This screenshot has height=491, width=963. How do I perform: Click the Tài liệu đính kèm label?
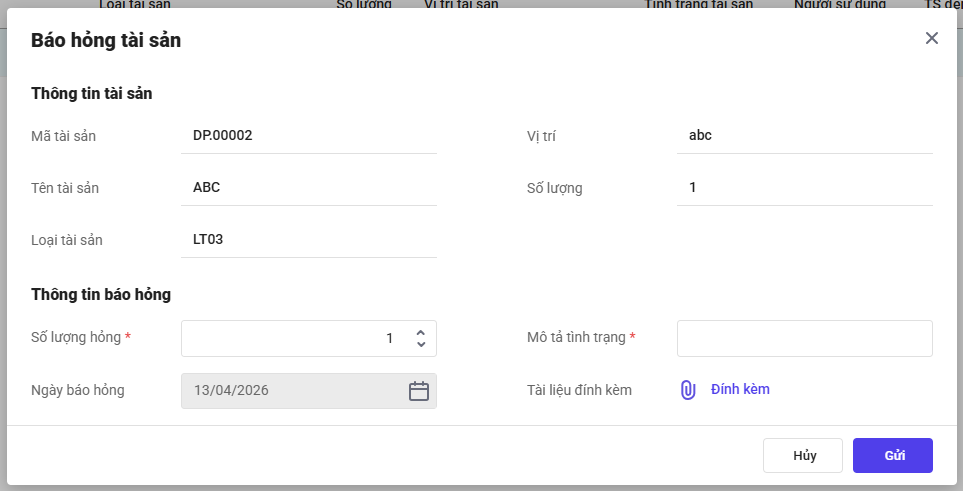[580, 390]
